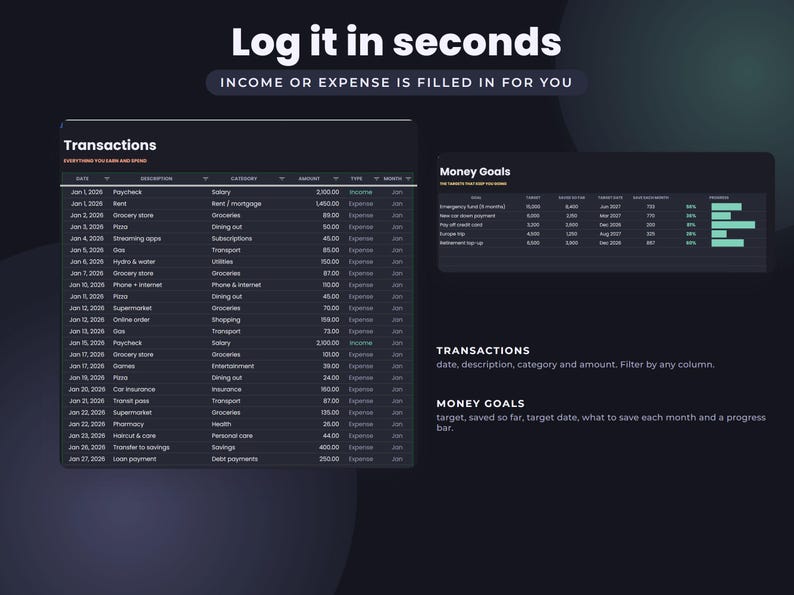Select the 'Pharmacy' description cell
This screenshot has height=595, width=794.
(128, 424)
